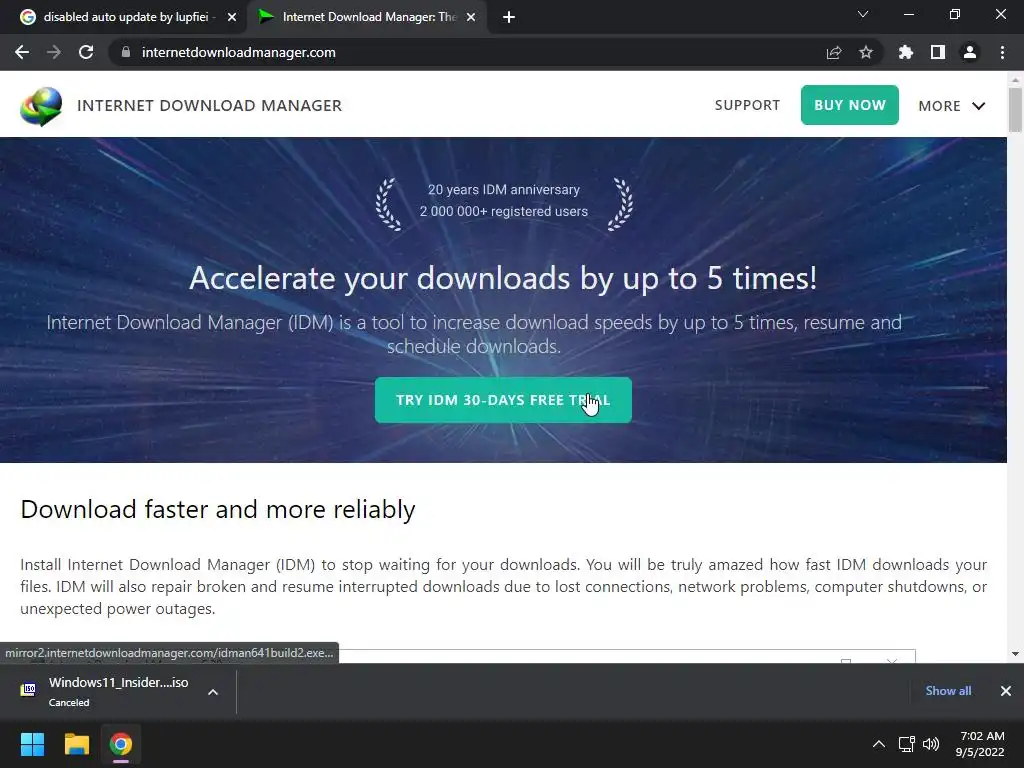Image resolution: width=1024 pixels, height=768 pixels.
Task: Select the Internet Download Manager tab
Action: pos(366,17)
